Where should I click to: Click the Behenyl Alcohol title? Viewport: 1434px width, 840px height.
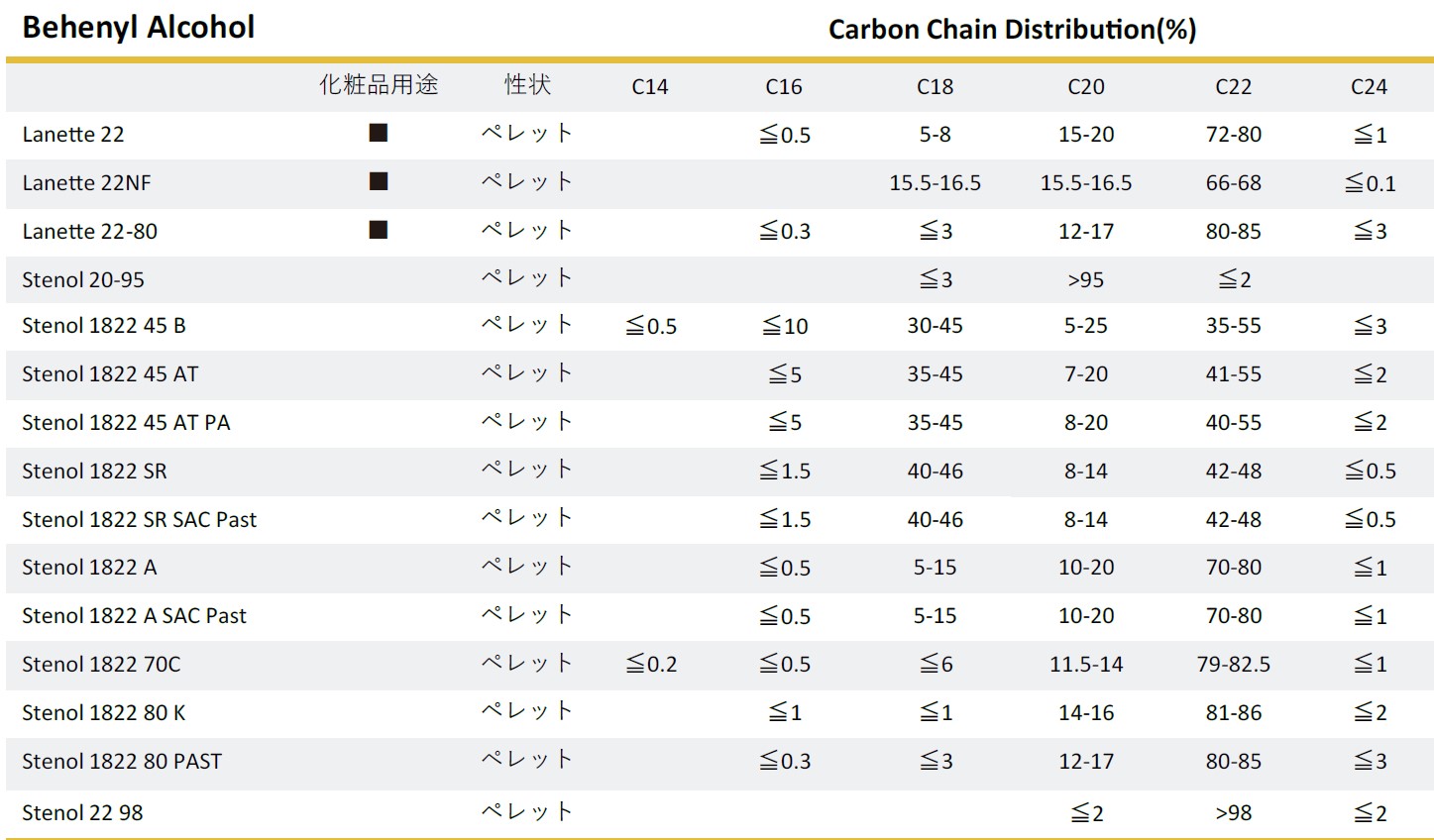[139, 28]
